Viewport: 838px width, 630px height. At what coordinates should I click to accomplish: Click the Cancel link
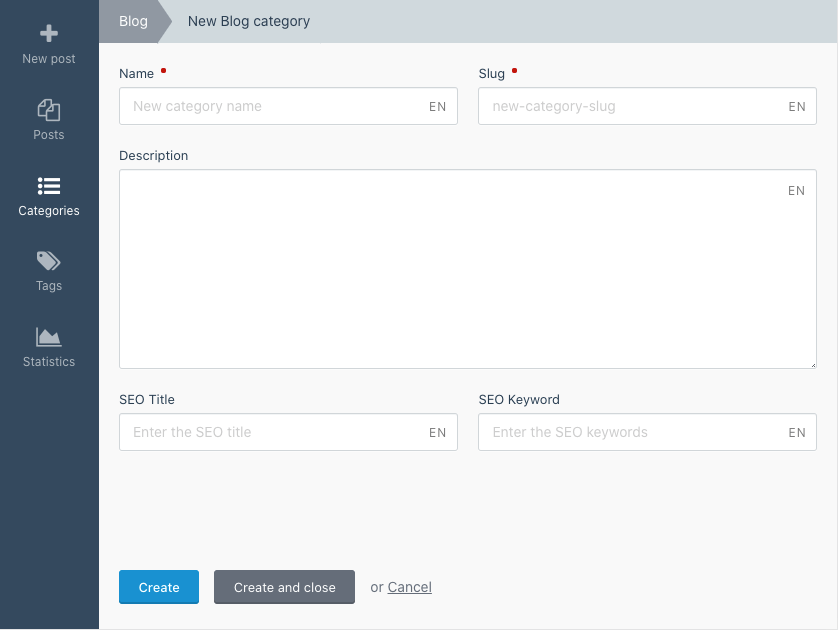tap(409, 587)
